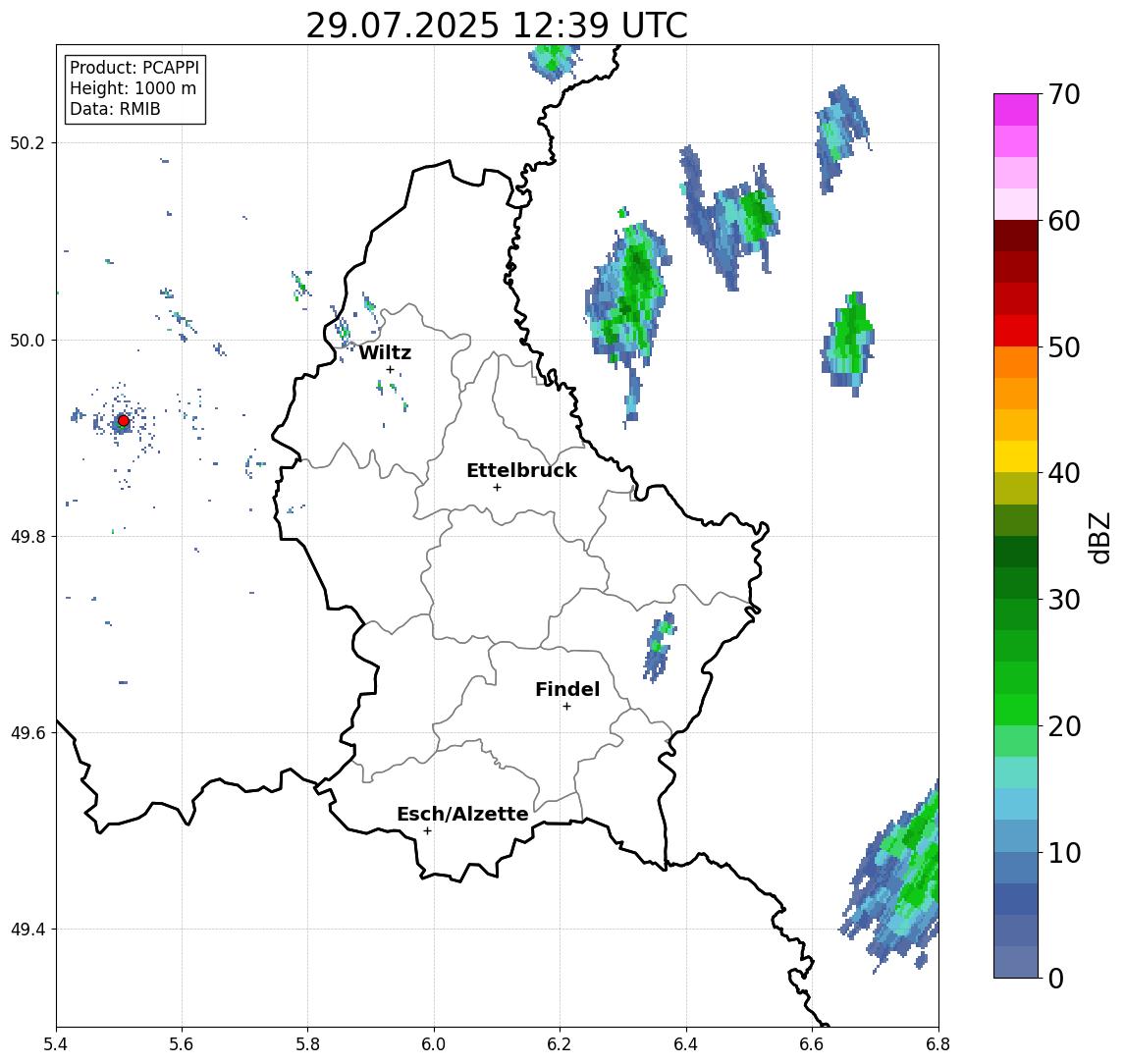Click the colorbar tick label 40

point(1064,473)
